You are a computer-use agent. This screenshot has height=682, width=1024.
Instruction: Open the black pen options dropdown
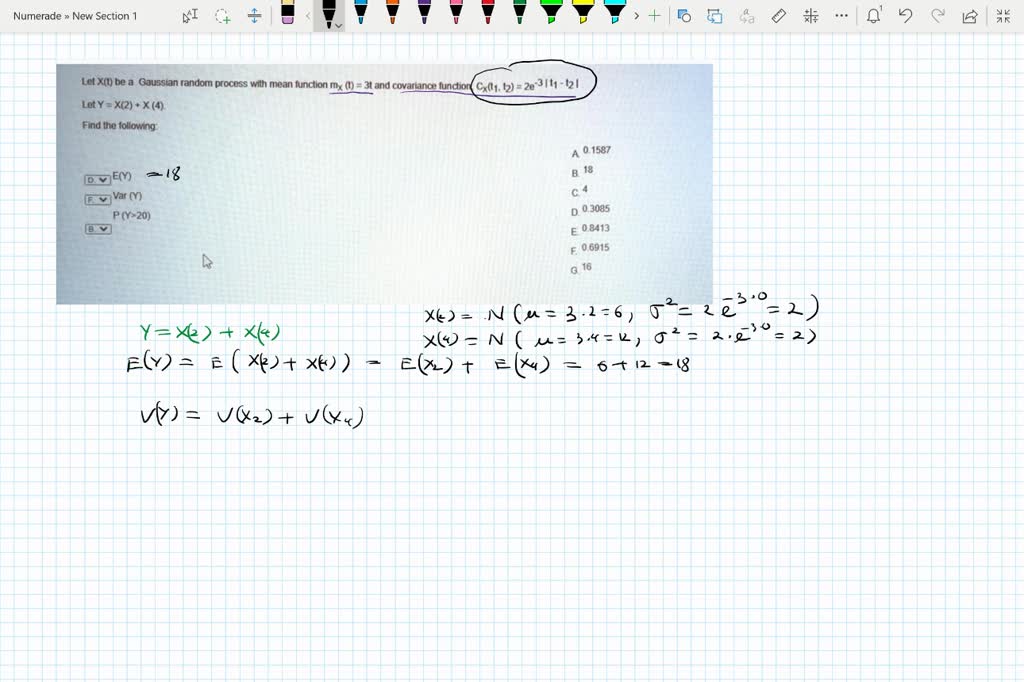coord(340,25)
